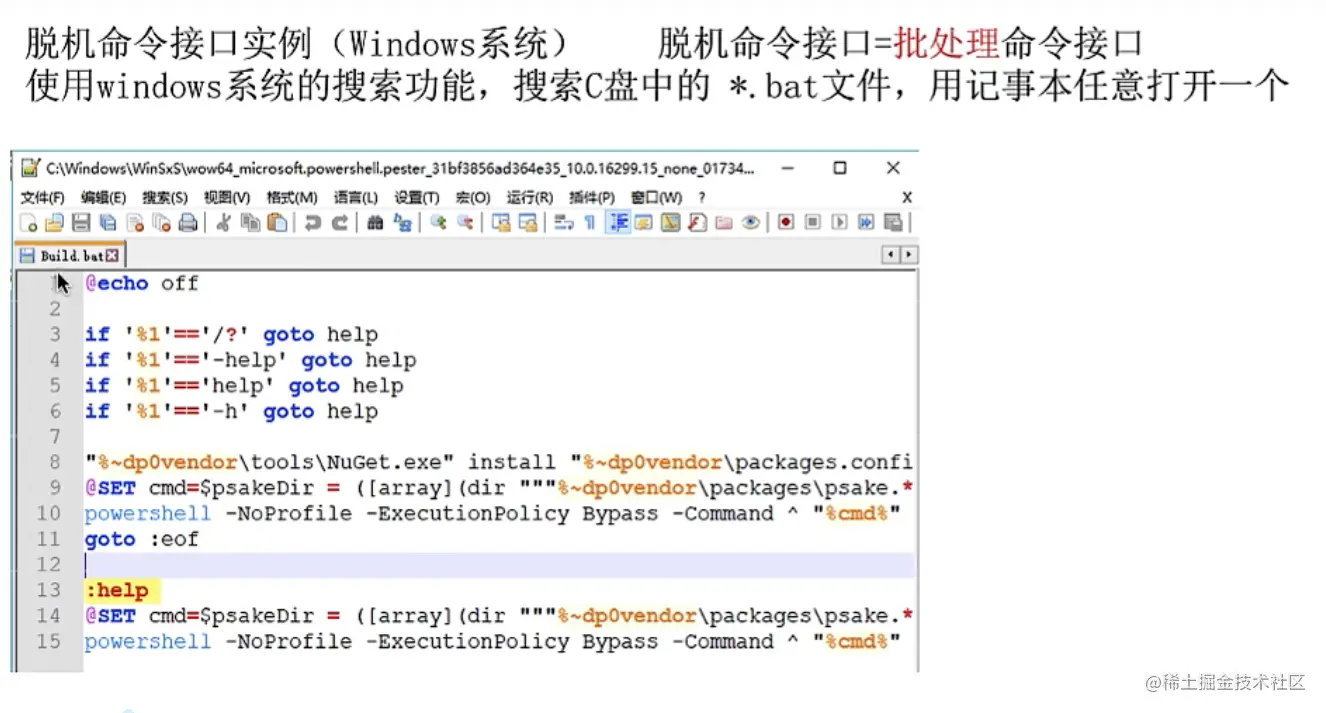Toggle word wrap toolbar icon

(x=564, y=222)
